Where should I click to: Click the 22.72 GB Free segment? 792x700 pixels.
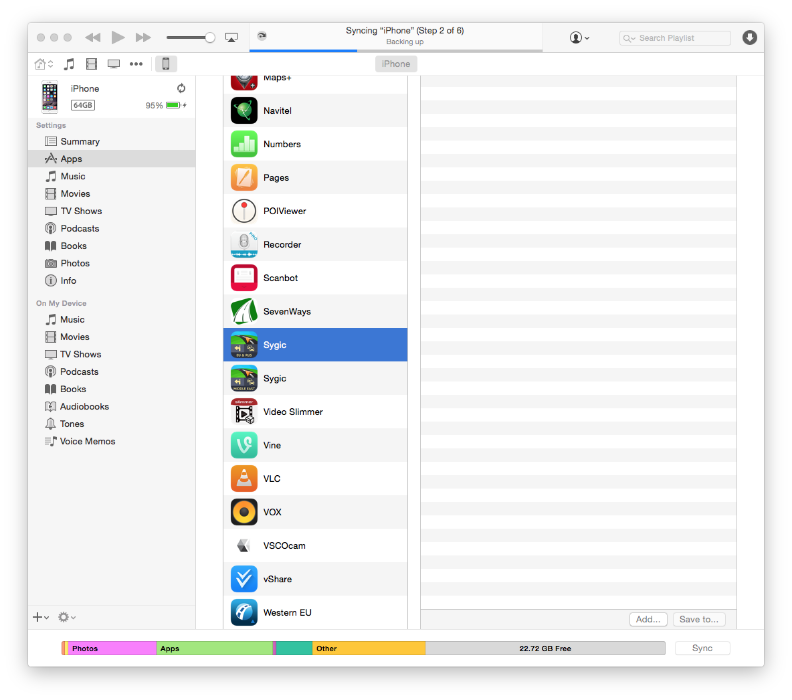tap(546, 648)
